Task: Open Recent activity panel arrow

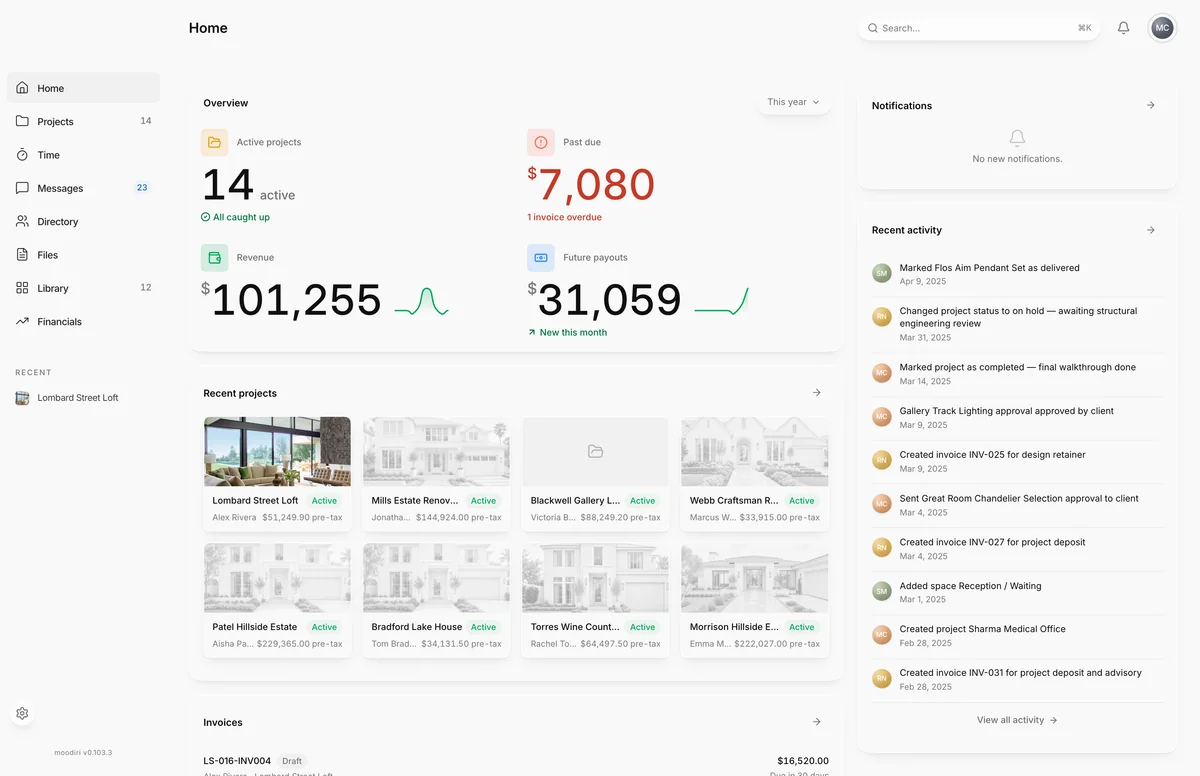Action: pyautogui.click(x=1151, y=230)
